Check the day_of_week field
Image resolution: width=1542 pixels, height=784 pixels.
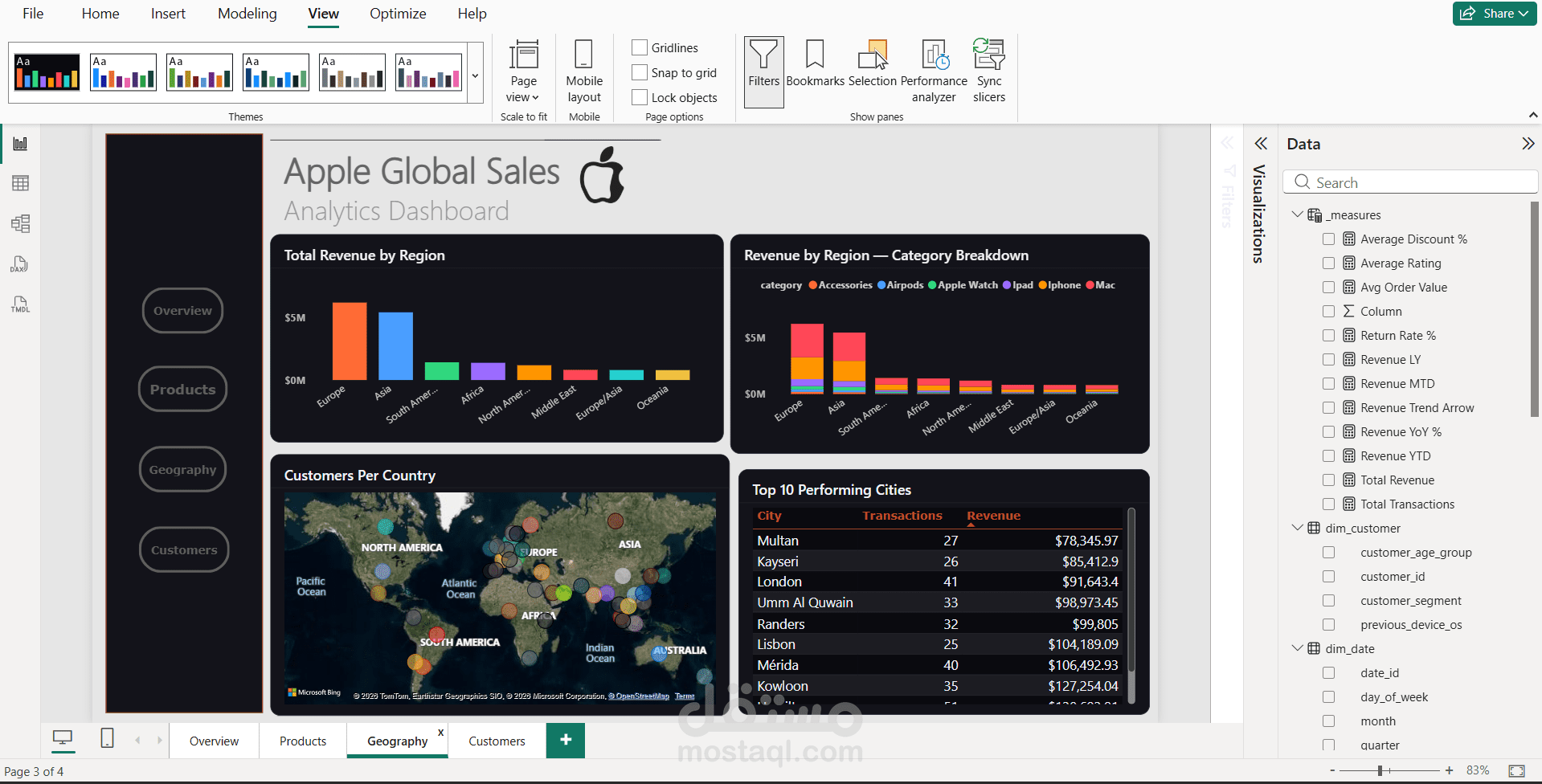pyautogui.click(x=1328, y=696)
